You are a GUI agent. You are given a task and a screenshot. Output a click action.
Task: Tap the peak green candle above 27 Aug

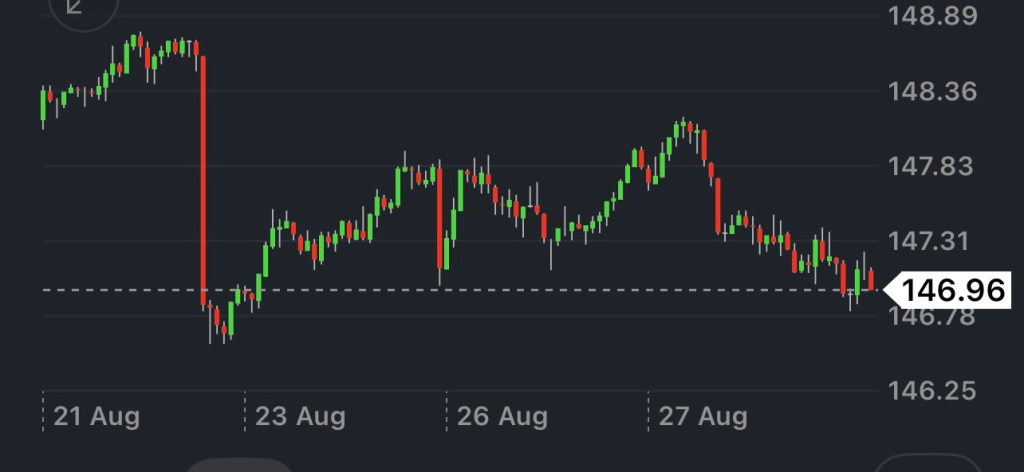tap(682, 130)
